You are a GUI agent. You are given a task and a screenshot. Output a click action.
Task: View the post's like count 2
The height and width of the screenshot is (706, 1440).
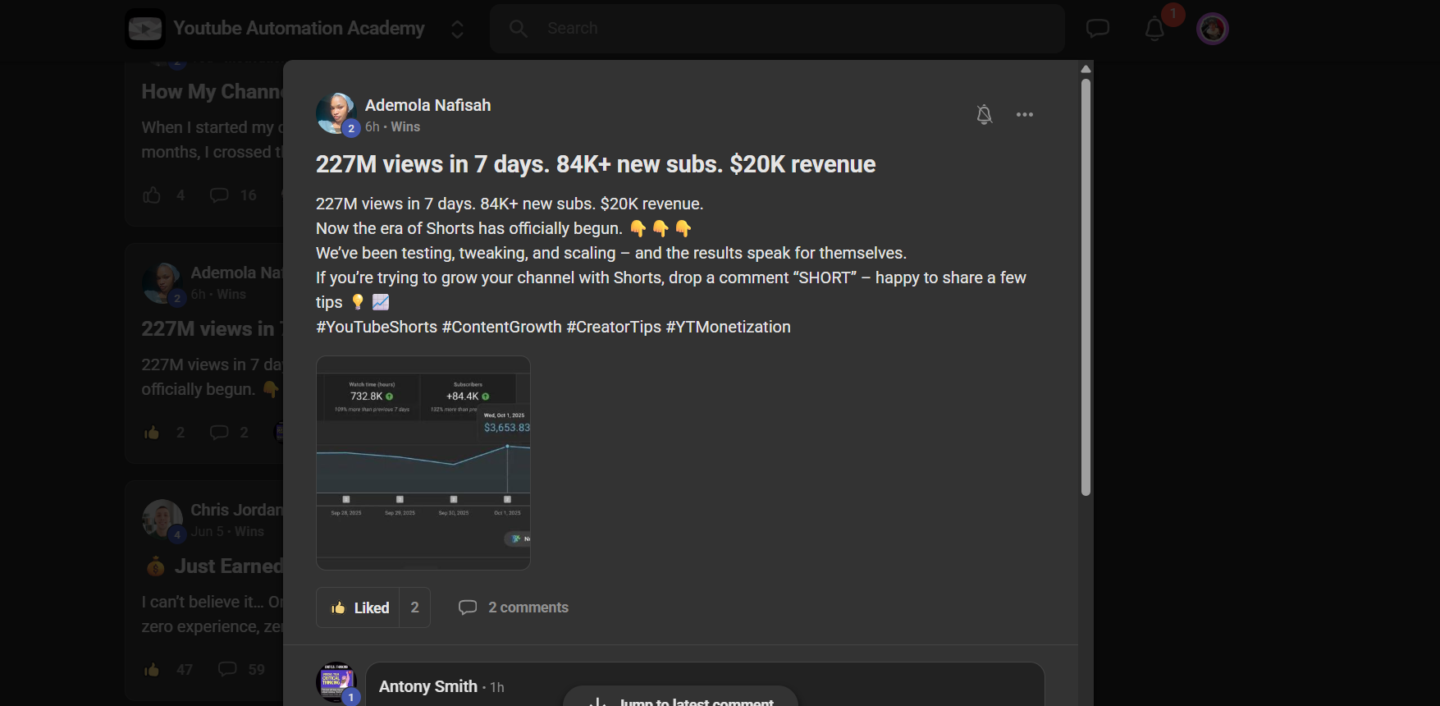point(415,607)
